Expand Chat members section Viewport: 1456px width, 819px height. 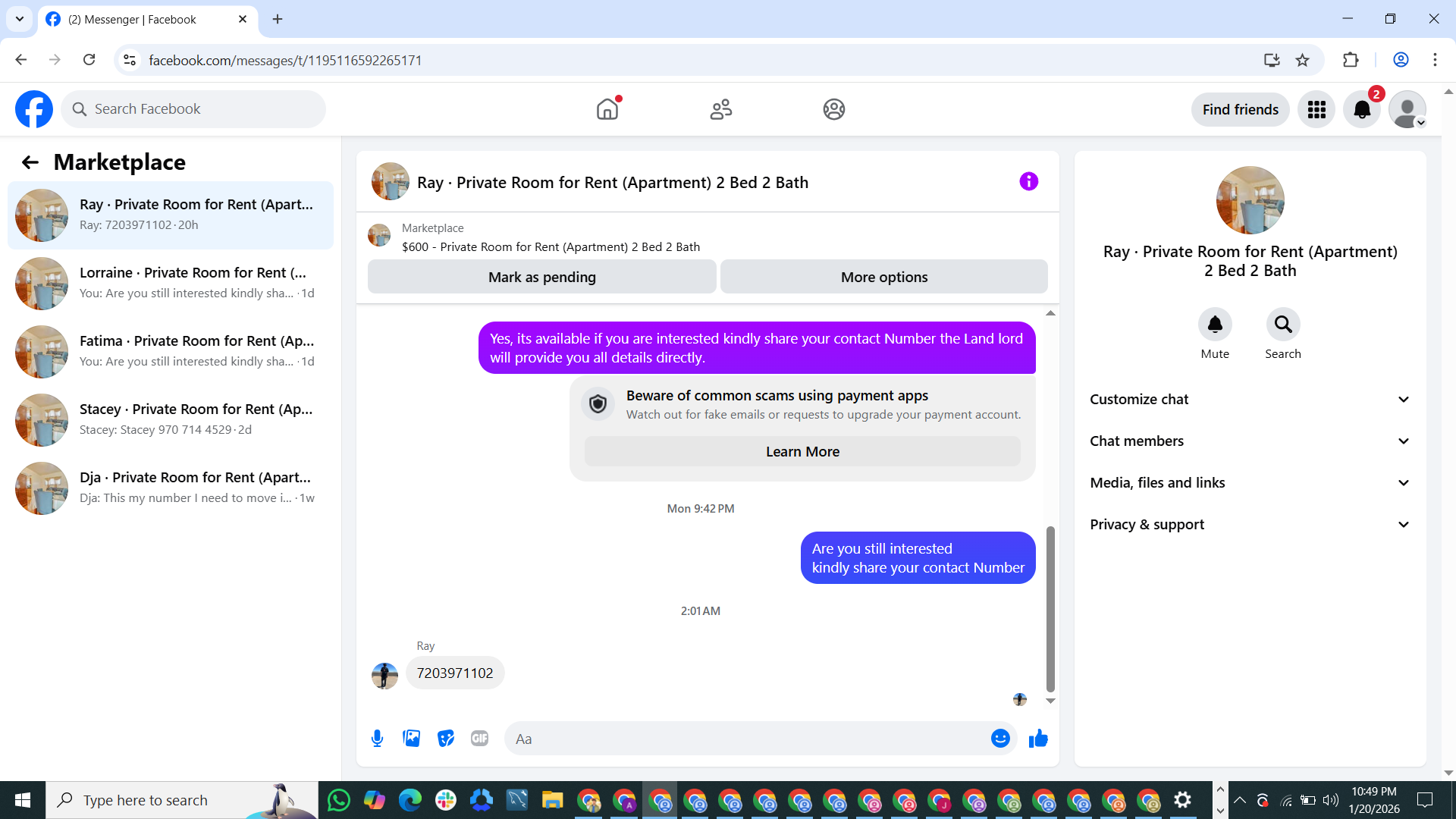(1250, 441)
